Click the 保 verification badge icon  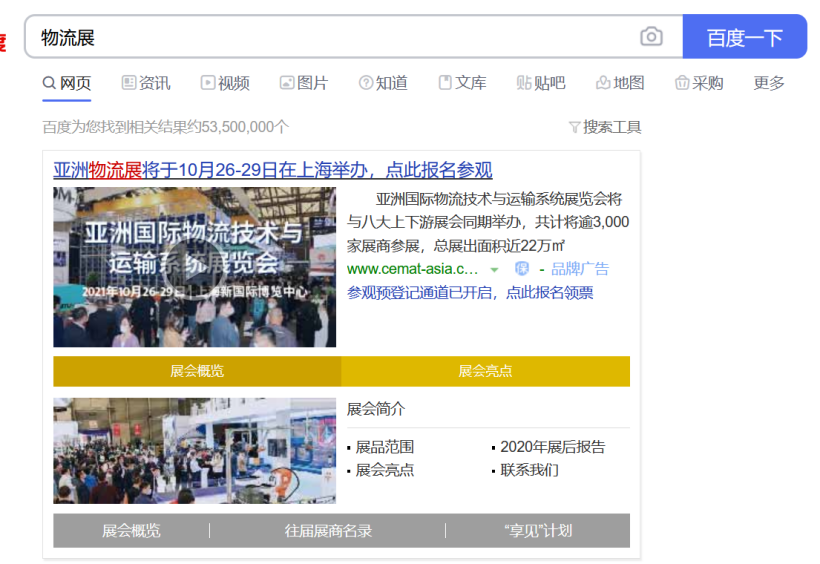(x=521, y=269)
